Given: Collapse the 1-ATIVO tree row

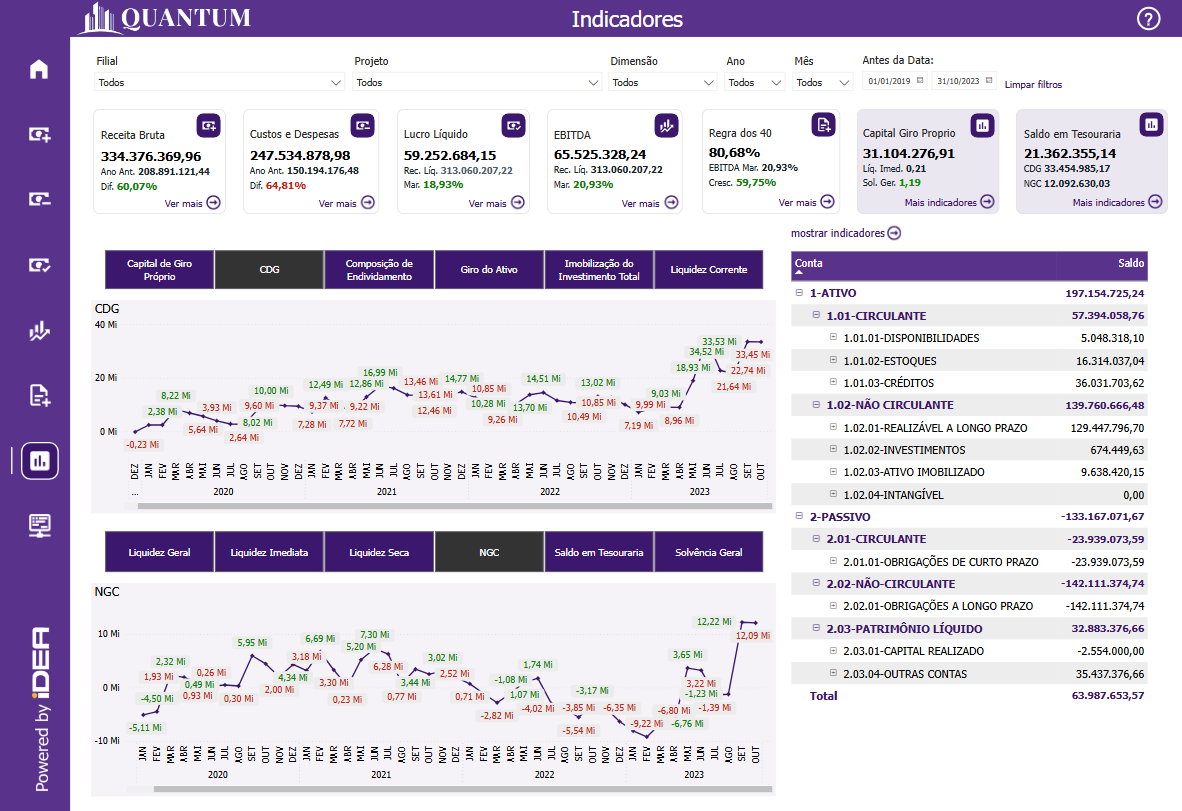Looking at the screenshot, I should click(799, 293).
